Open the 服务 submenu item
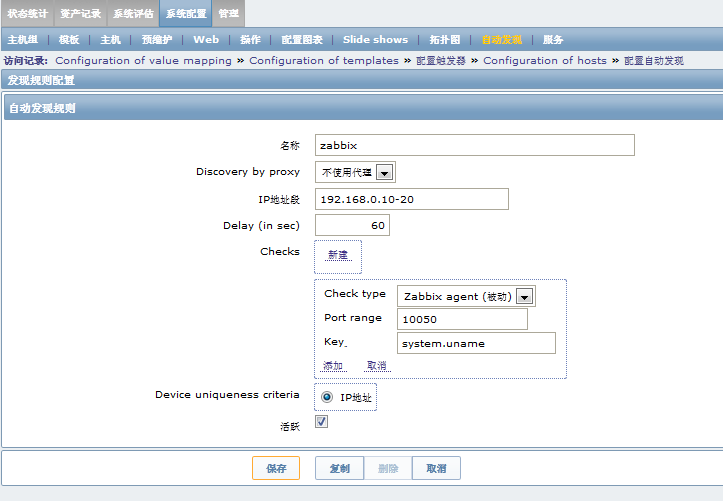Image resolution: width=723 pixels, height=501 pixels. (553, 40)
